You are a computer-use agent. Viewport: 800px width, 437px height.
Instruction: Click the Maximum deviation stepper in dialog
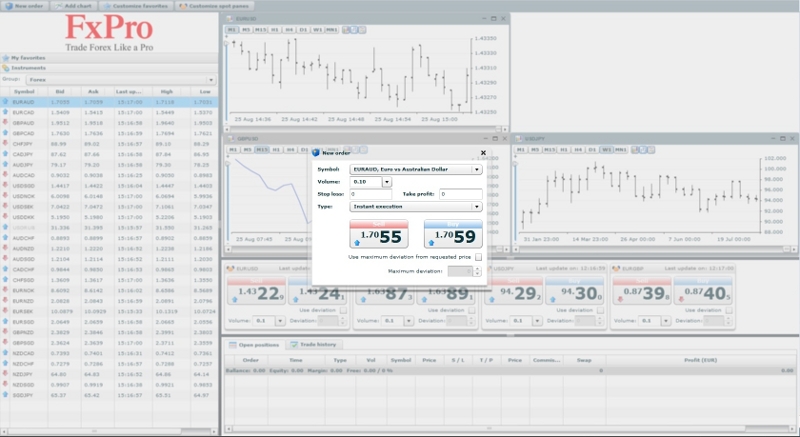click(478, 271)
